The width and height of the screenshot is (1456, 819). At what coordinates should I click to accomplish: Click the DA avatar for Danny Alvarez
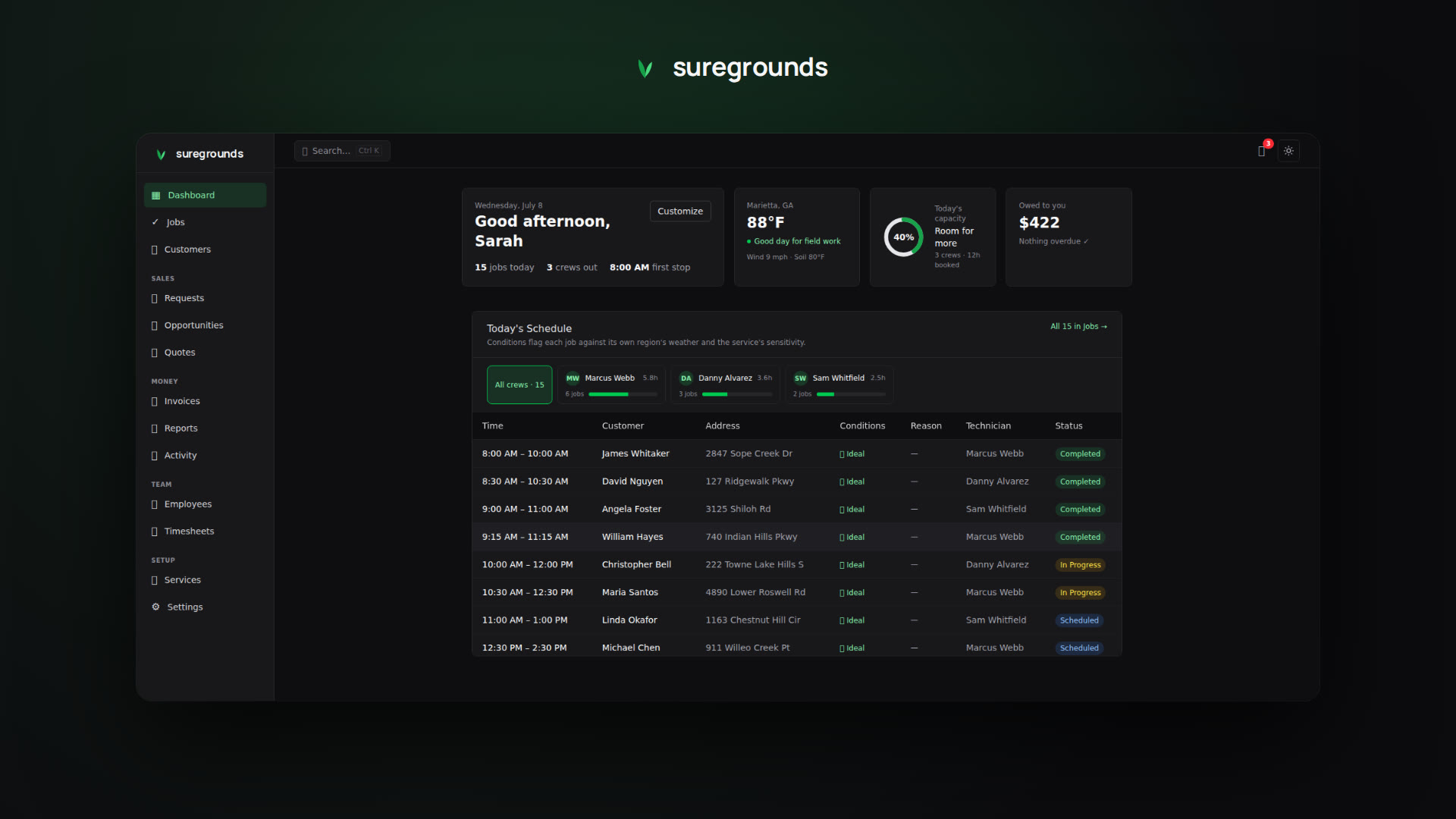point(686,378)
